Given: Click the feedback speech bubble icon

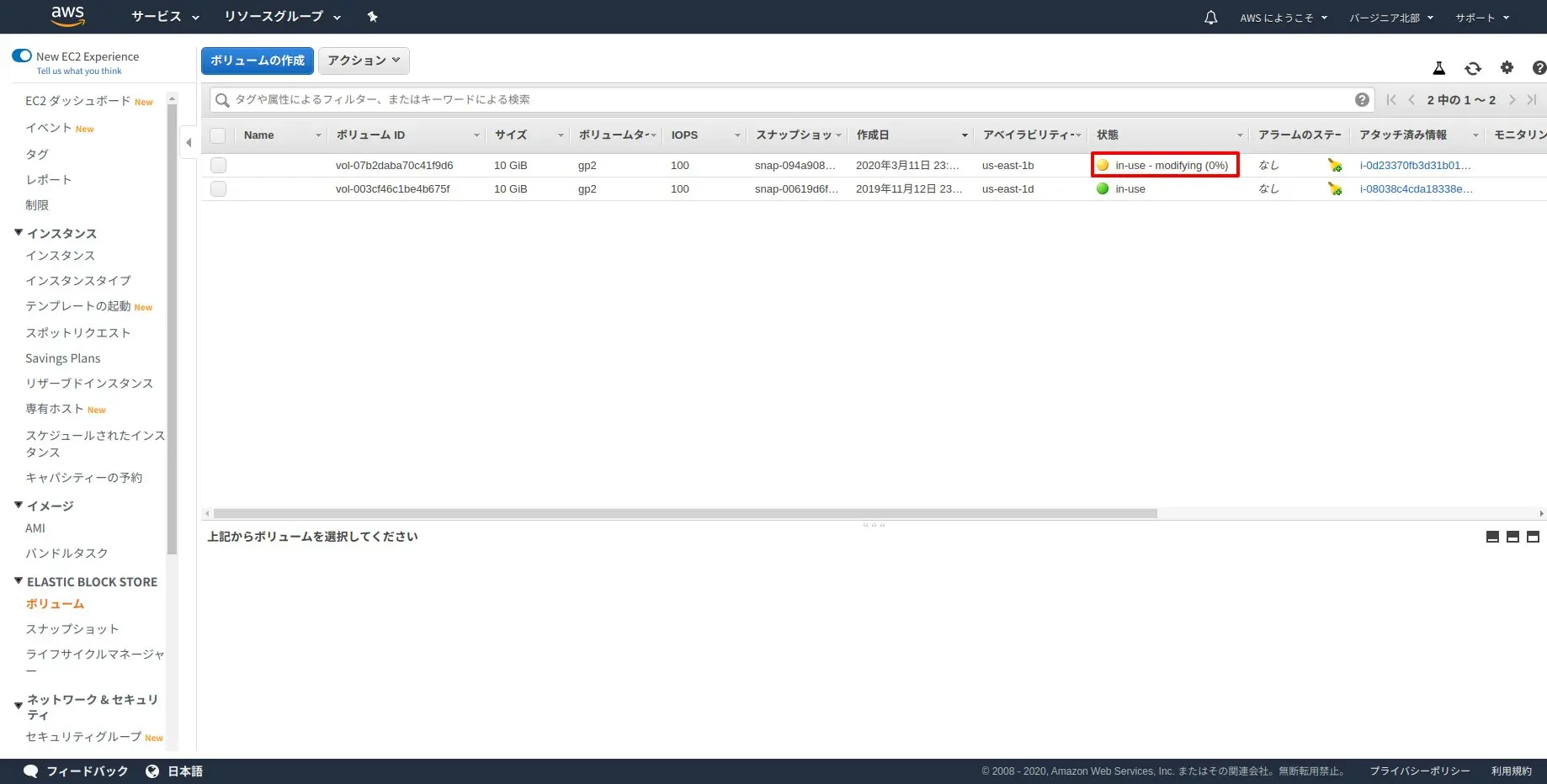Looking at the screenshot, I should pos(31,771).
